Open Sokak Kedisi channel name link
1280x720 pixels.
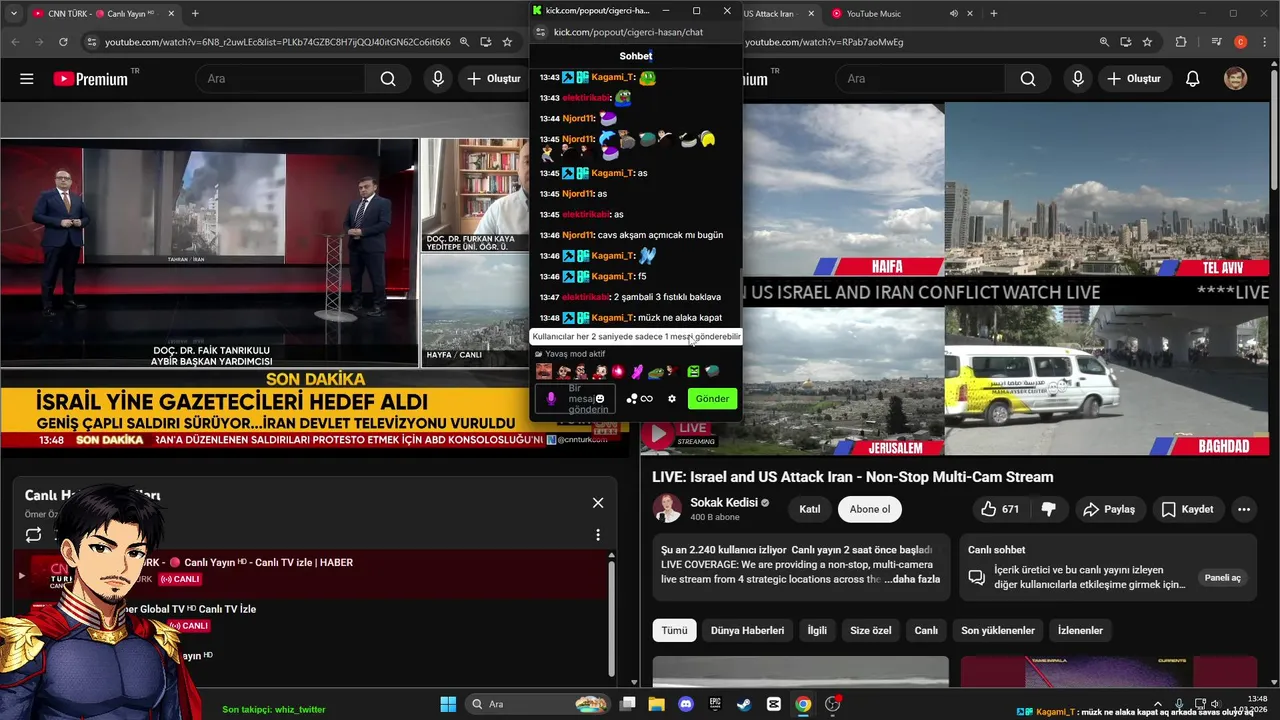[x=724, y=503]
